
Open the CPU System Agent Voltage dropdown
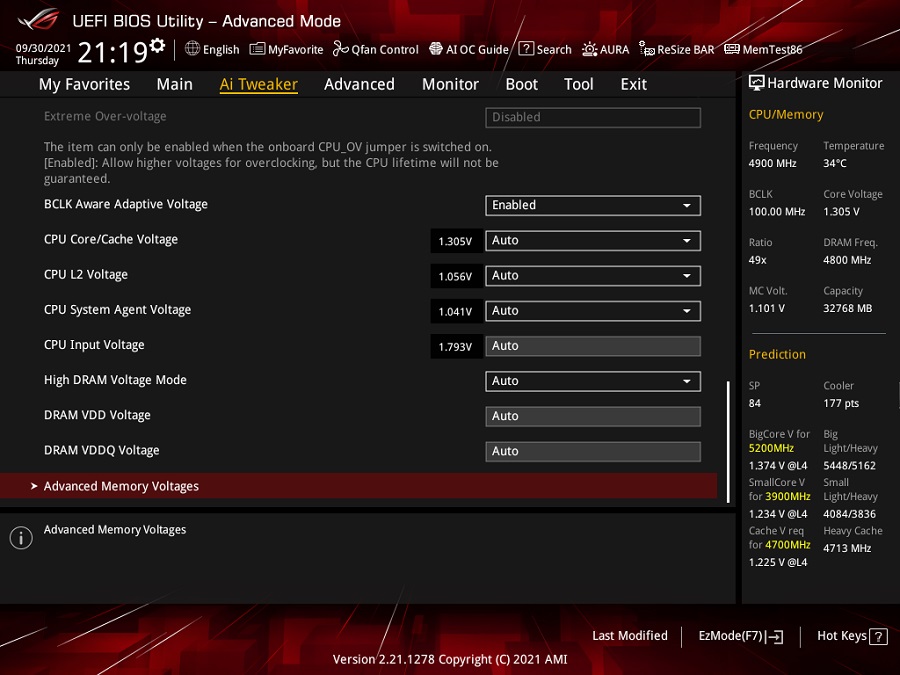click(593, 311)
